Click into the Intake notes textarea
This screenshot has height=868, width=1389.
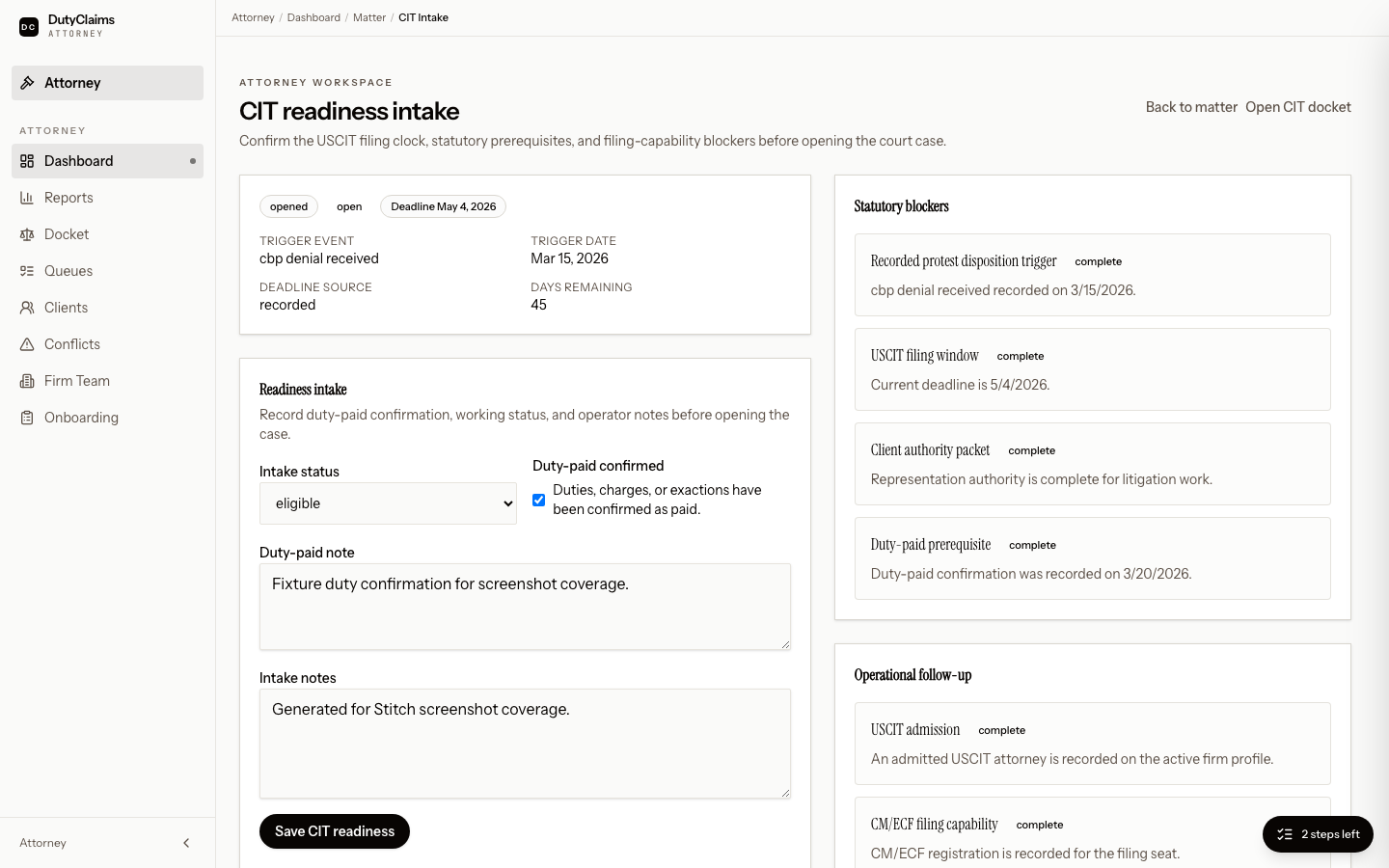525,744
